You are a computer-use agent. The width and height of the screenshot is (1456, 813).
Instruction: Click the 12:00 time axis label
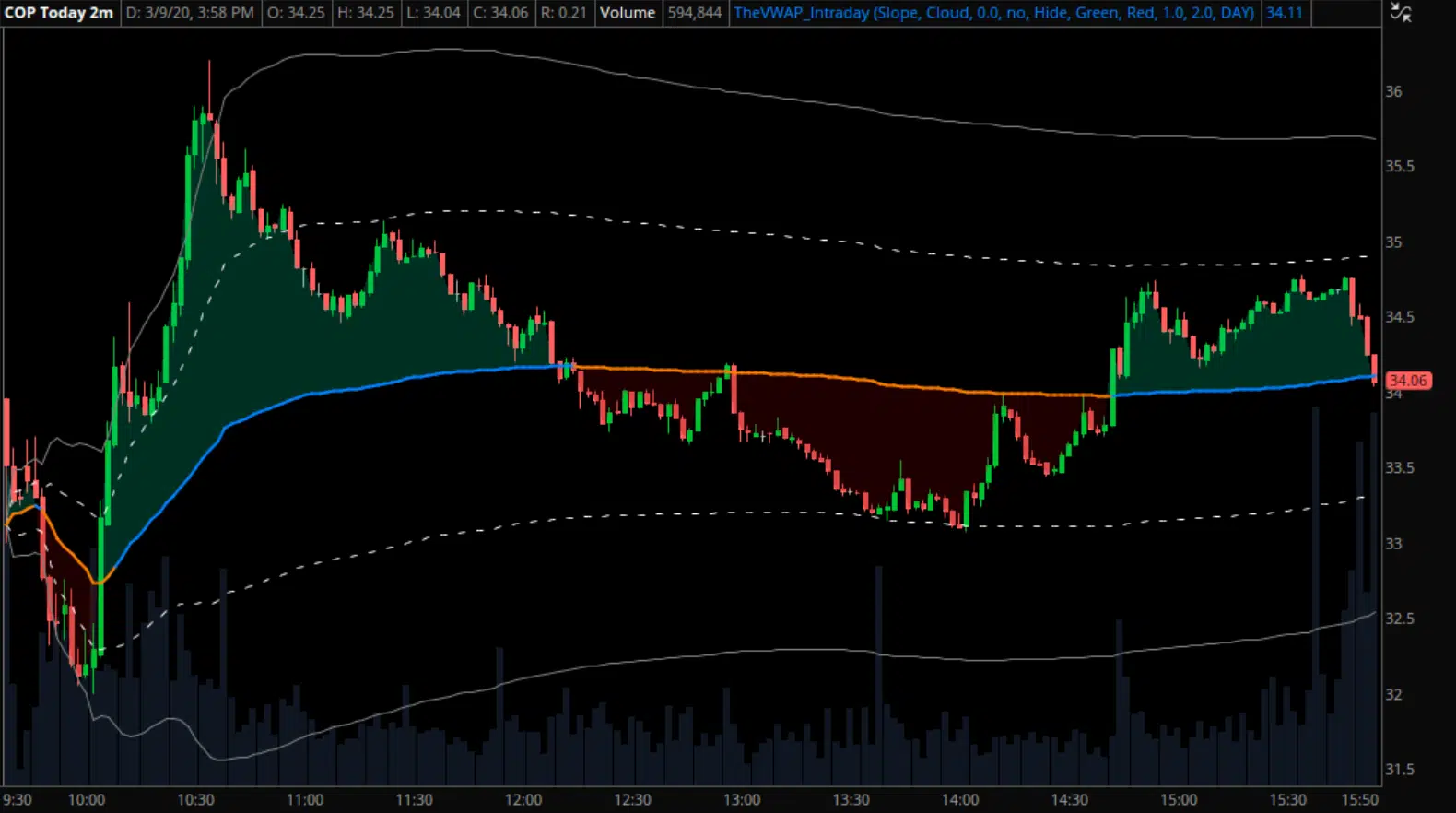coord(523,800)
